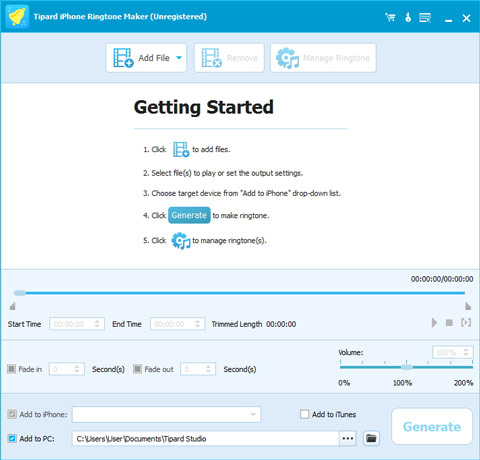Click the Fade in seconds spinner
Viewport: 480px width, 460px height.
click(77, 369)
